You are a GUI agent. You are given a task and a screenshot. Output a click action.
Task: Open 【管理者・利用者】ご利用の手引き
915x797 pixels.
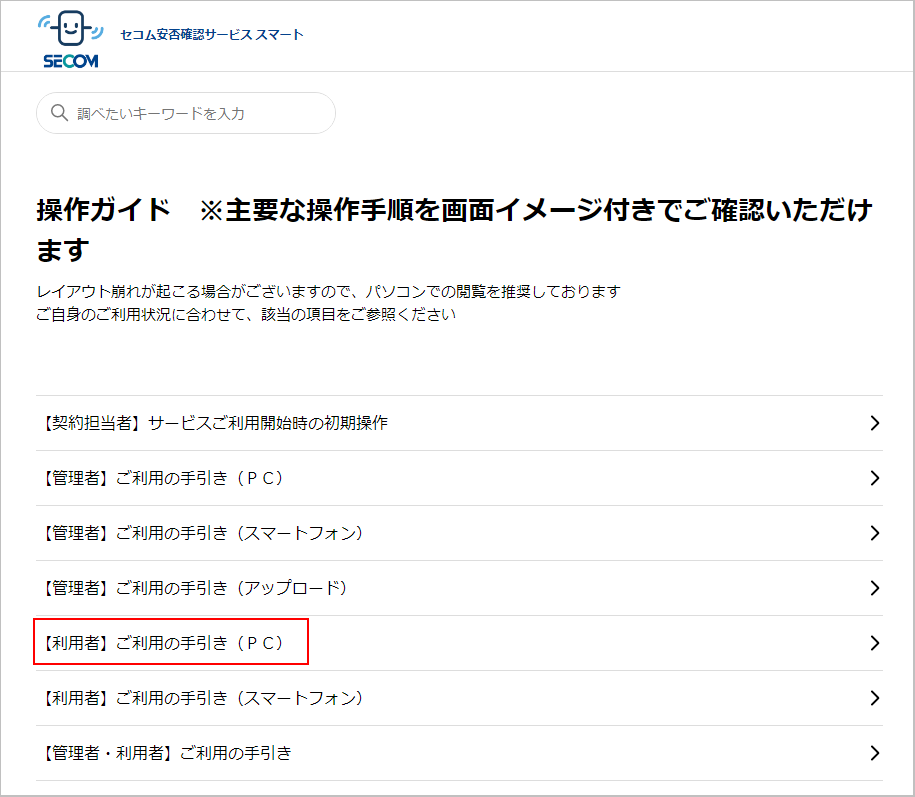(459, 753)
